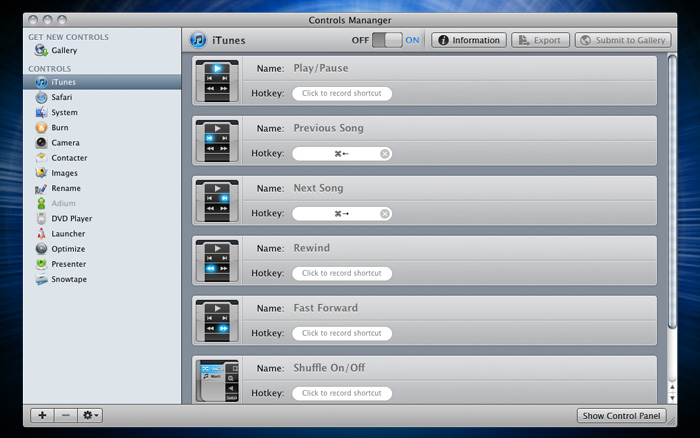Record a hotkey for Shuffle On/Off
The width and height of the screenshot is (700, 438).
[342, 393]
